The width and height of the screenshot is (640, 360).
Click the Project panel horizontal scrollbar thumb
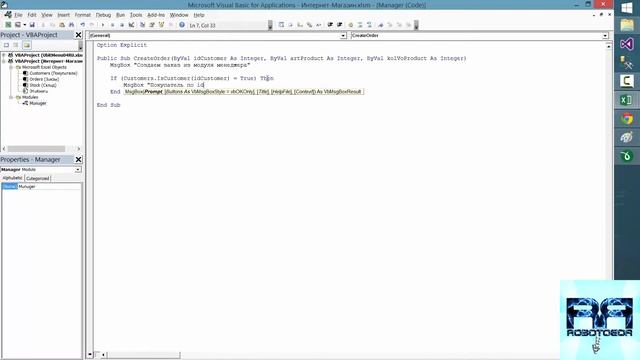click(x=36, y=149)
